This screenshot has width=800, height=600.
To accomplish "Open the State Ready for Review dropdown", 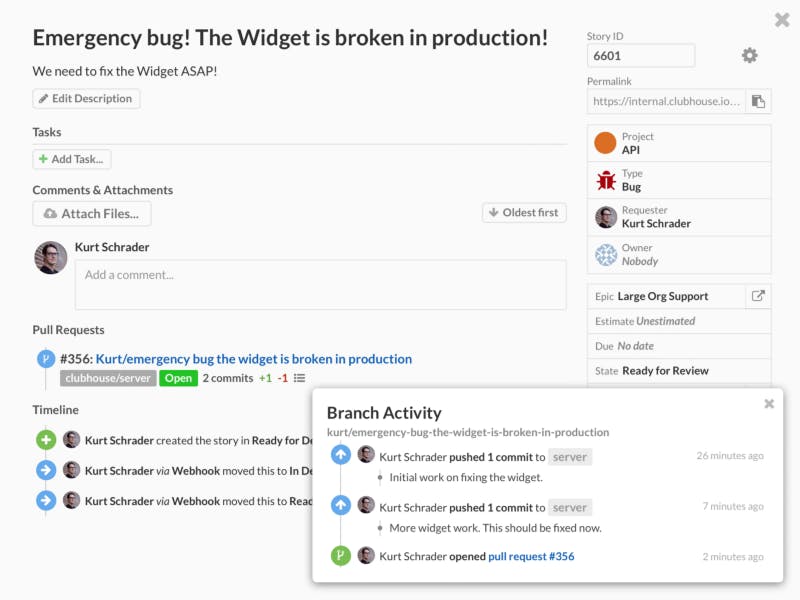I will [x=679, y=371].
